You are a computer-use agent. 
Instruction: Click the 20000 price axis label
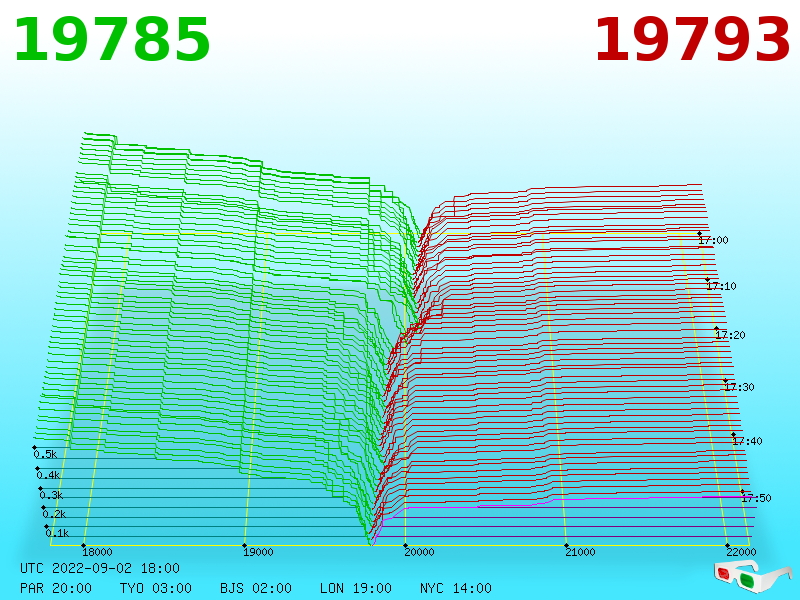click(419, 552)
